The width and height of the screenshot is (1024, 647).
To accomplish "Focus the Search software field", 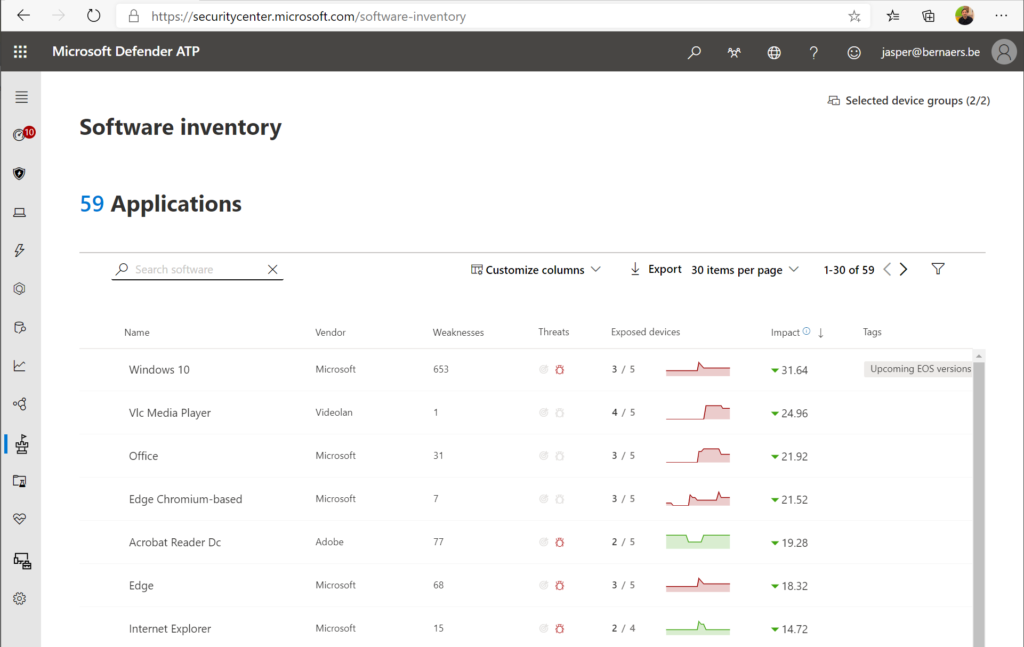I will pos(196,269).
